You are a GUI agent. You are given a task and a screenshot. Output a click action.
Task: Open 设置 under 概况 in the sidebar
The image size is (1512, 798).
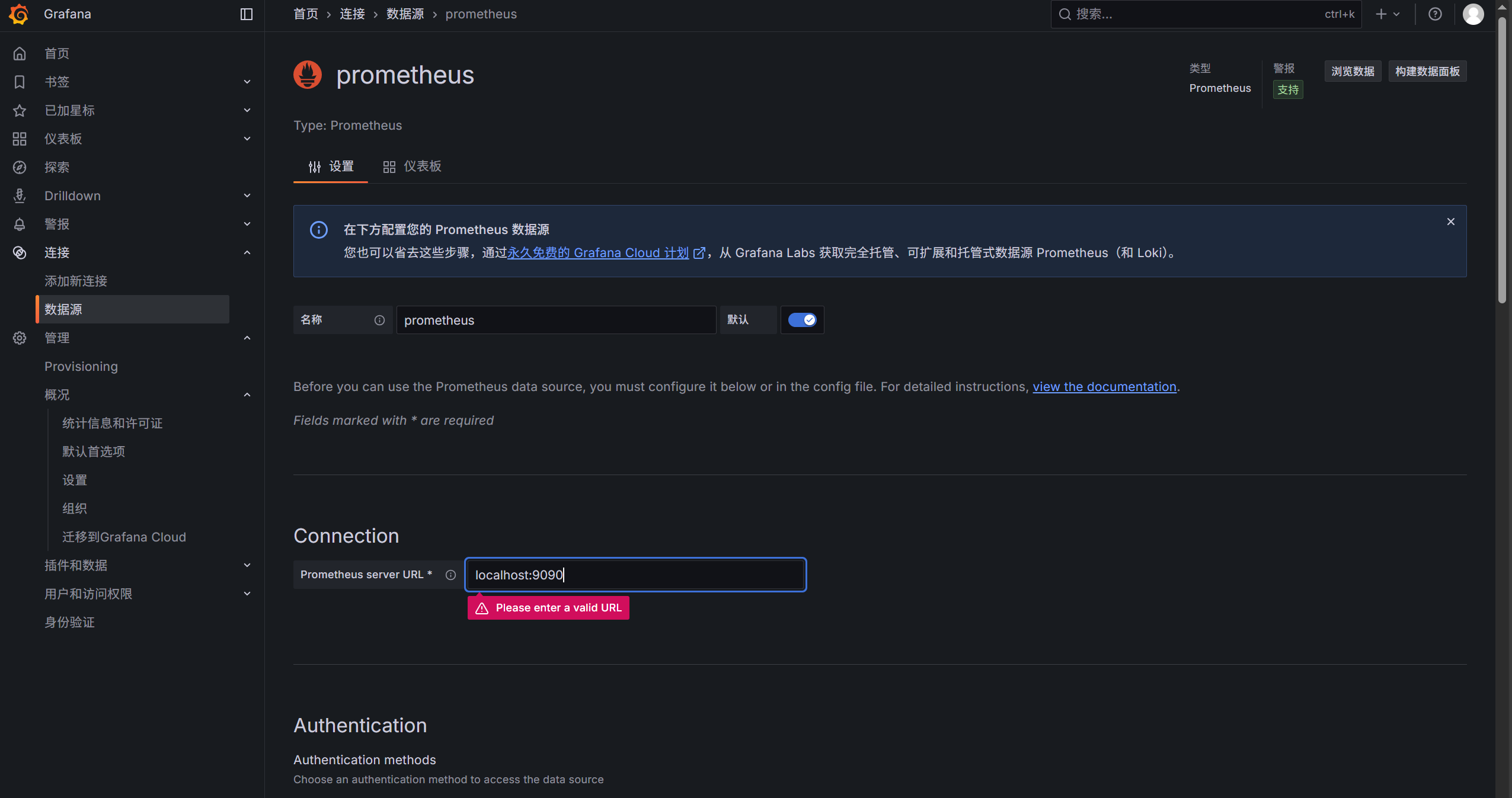[75, 480]
